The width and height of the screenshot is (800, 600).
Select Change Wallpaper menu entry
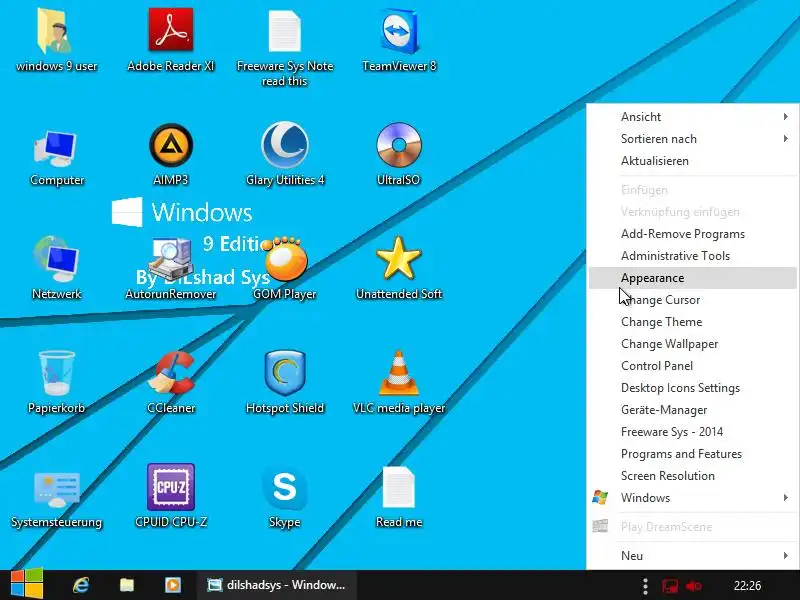point(692,343)
